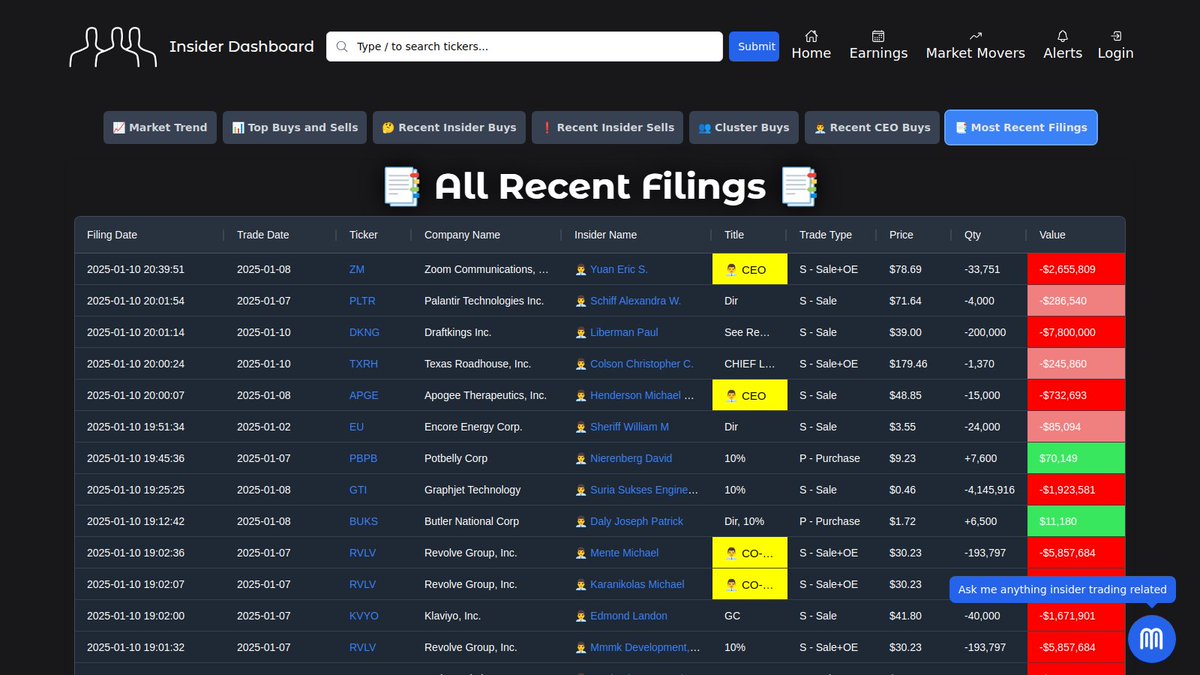Image resolution: width=1200 pixels, height=675 pixels.
Task: Click 'Ask me anything insider trading related' tooltip
Action: (1062, 590)
